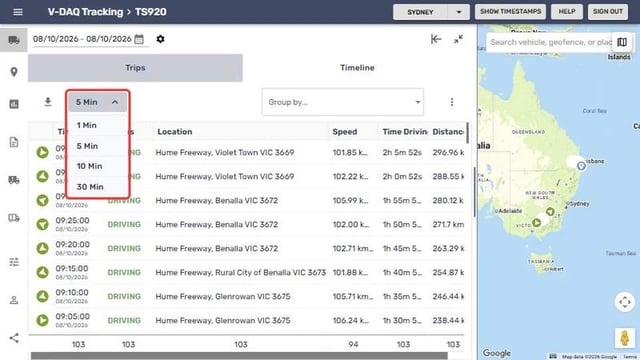This screenshot has height=360, width=640.
Task: Click the V-DAQ Tracking breadcrumb
Action: (85, 12)
